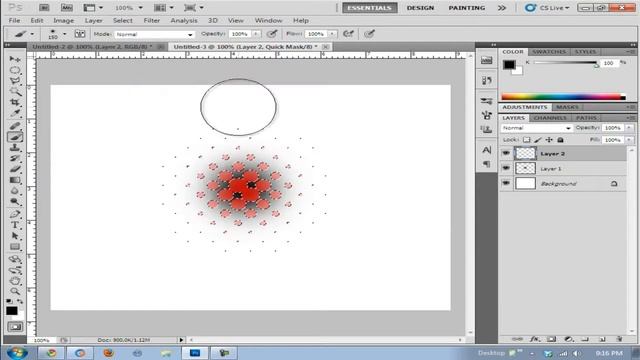
Task: Select the Eyedropper tool
Action: 15,113
